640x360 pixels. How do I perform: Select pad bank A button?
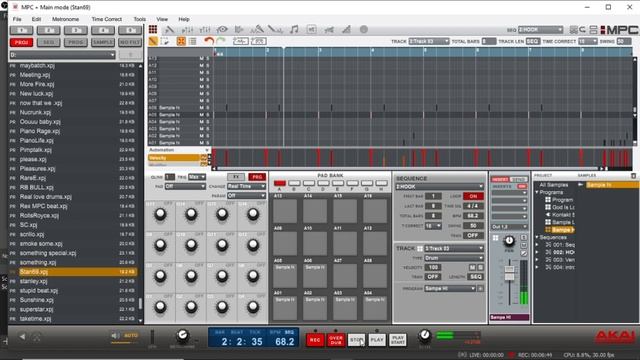click(x=280, y=183)
